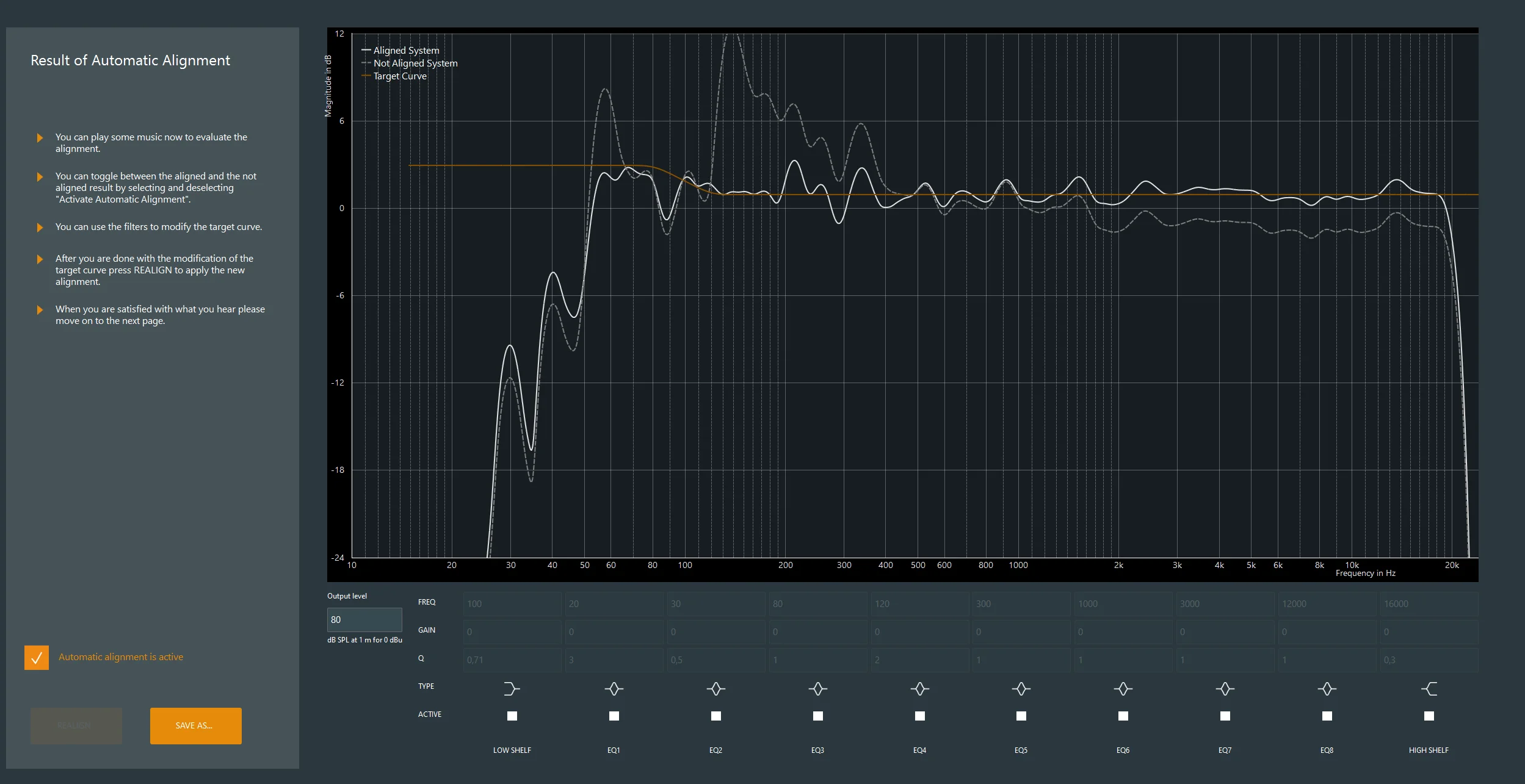This screenshot has width=1525, height=784.
Task: Click the LOW SHELF filter type icon
Action: pos(512,689)
